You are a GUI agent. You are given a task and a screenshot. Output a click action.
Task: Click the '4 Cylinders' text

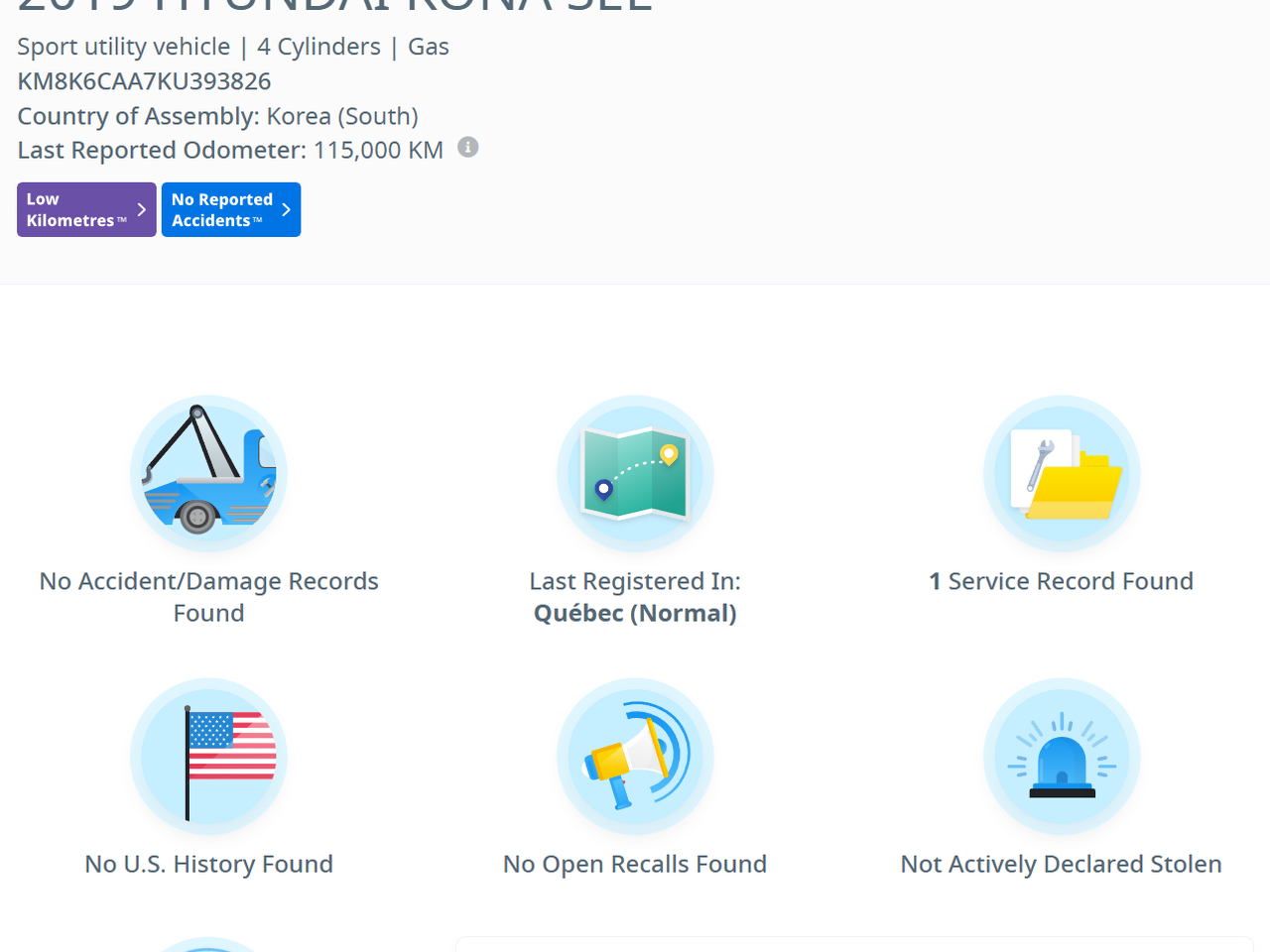(318, 47)
